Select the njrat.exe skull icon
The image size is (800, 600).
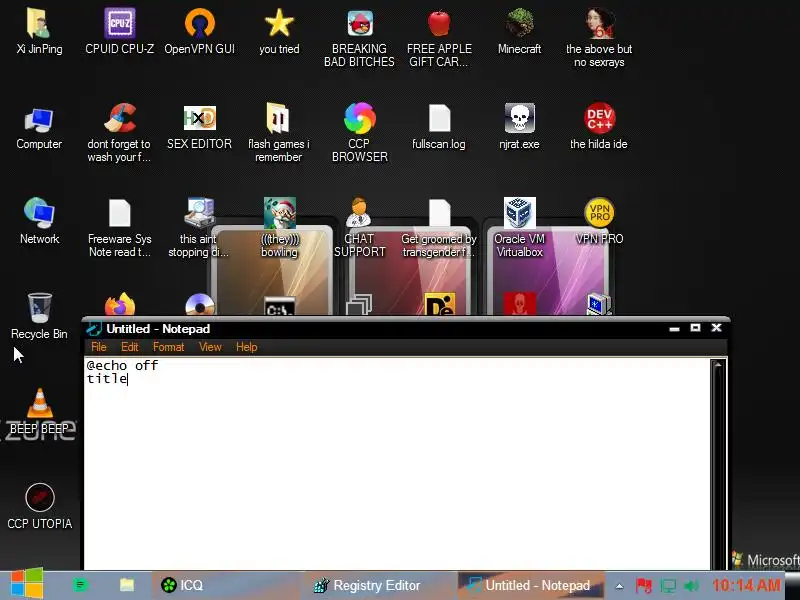click(519, 118)
